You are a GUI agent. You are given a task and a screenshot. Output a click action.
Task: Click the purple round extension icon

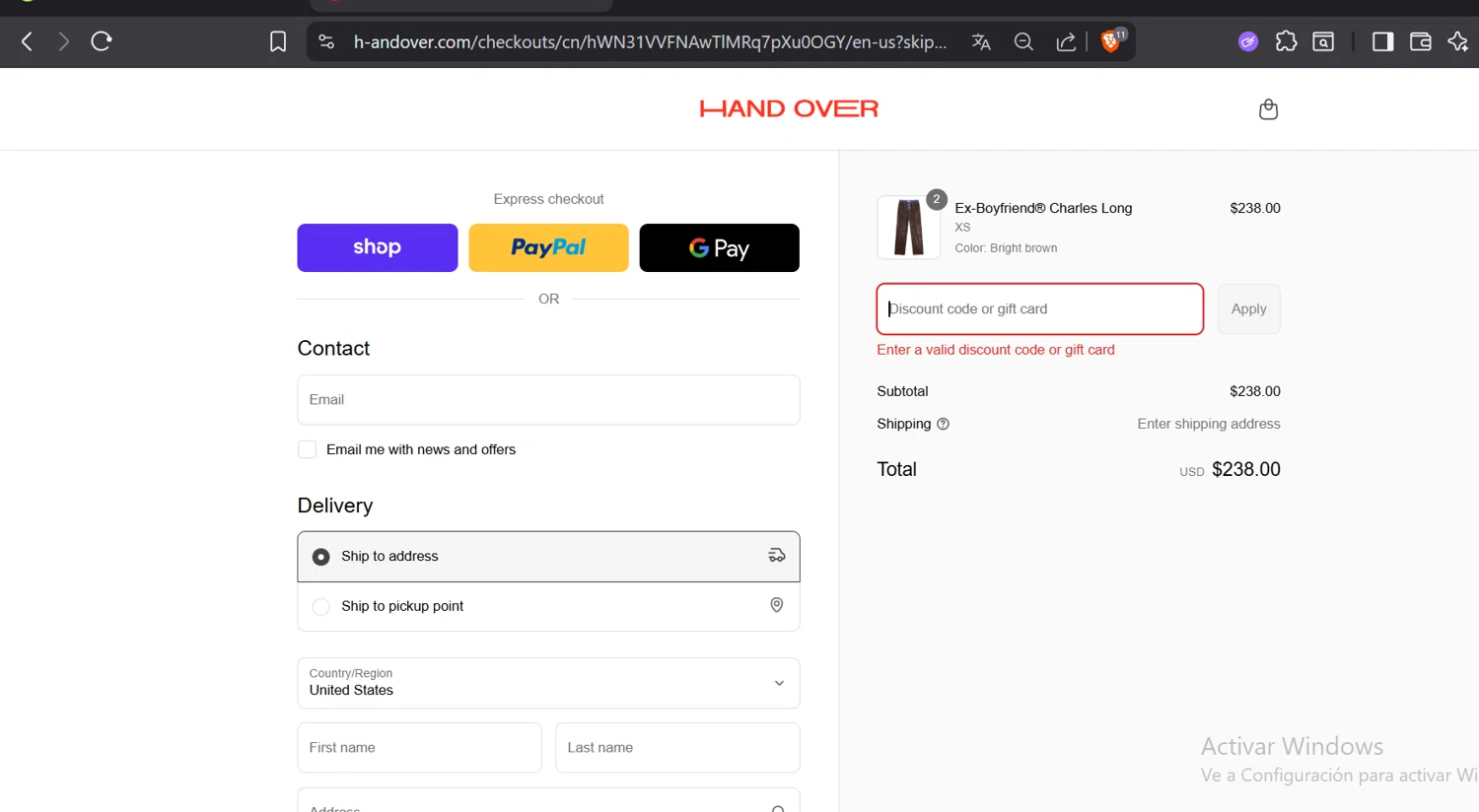pos(1248,41)
